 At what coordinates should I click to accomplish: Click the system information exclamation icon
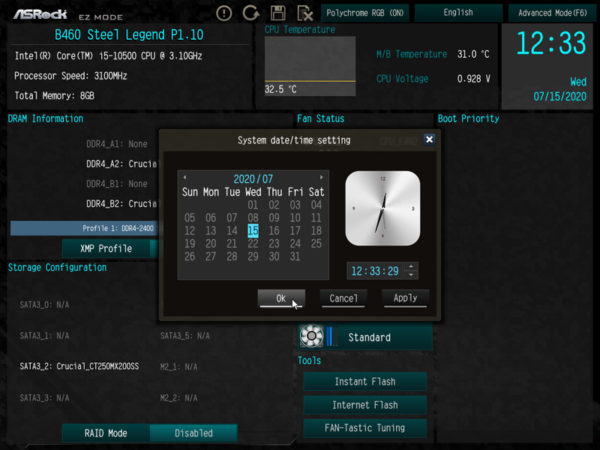point(224,14)
